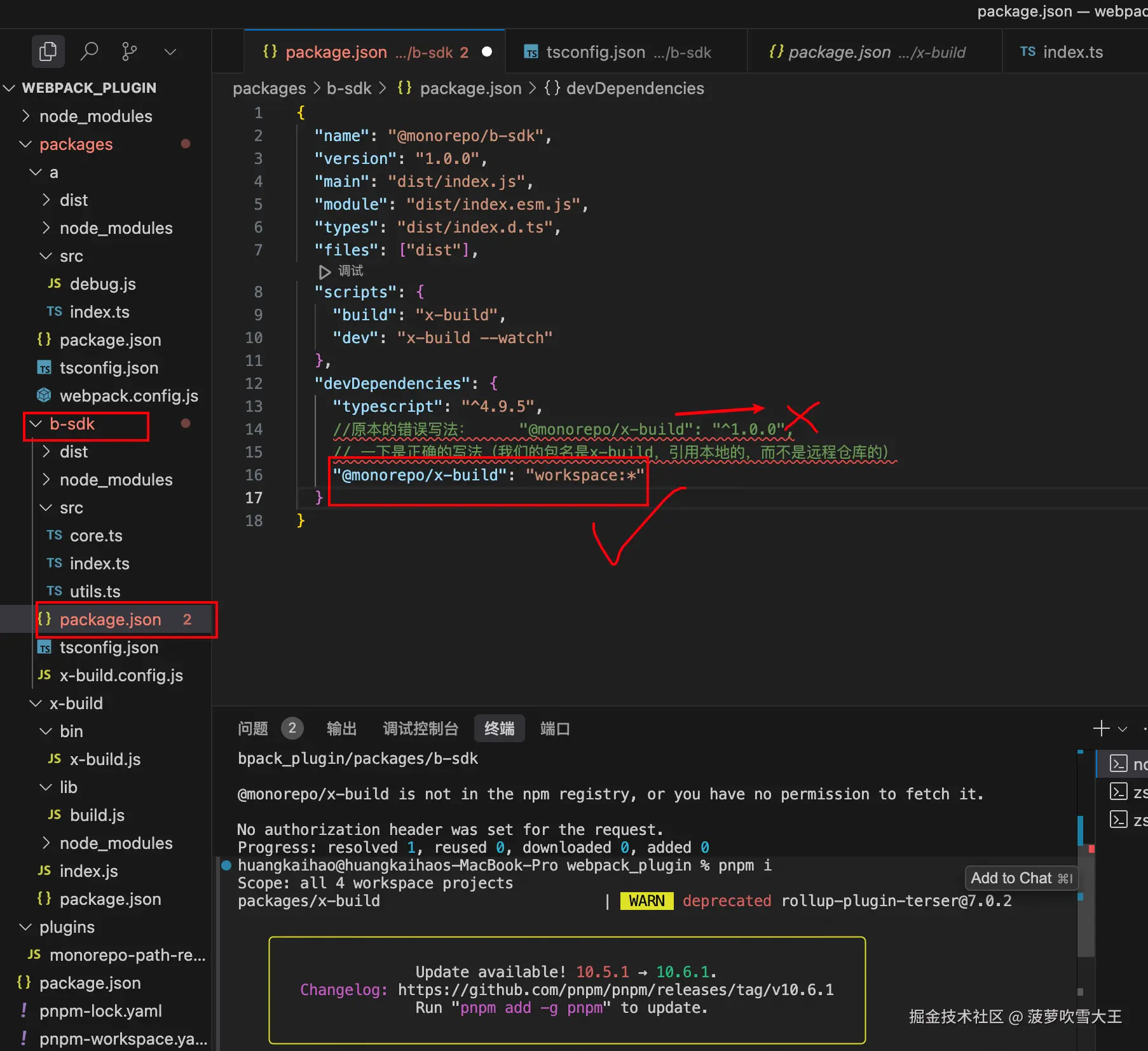The image size is (1148, 1051).
Task: Open webpack.config.js file in explorer
Action: 128,396
